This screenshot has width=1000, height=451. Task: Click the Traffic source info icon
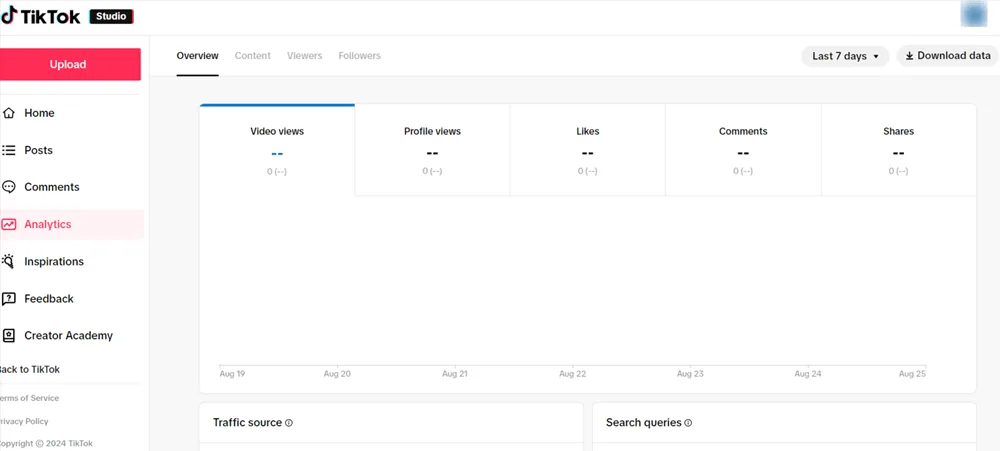pyautogui.click(x=289, y=423)
